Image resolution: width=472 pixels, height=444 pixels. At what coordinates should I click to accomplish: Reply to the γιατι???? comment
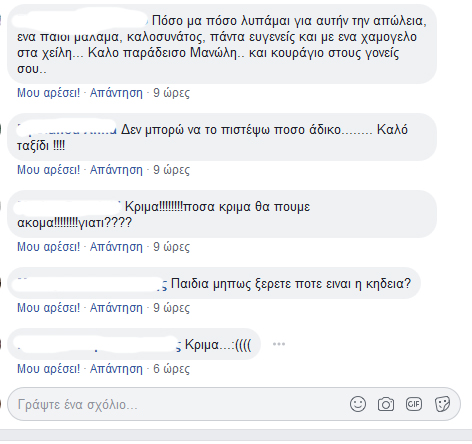[116, 247]
